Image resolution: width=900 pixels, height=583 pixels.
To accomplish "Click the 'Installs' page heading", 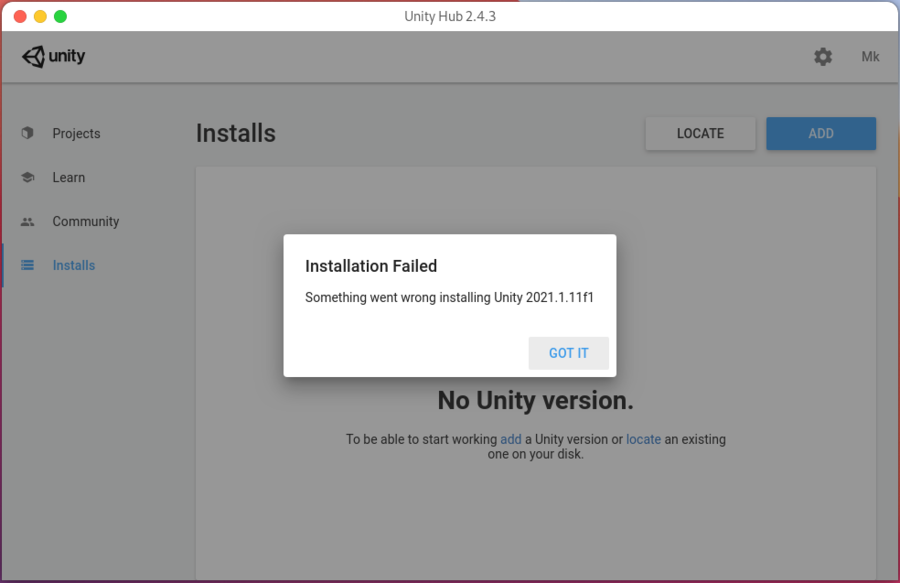I will click(x=236, y=133).
